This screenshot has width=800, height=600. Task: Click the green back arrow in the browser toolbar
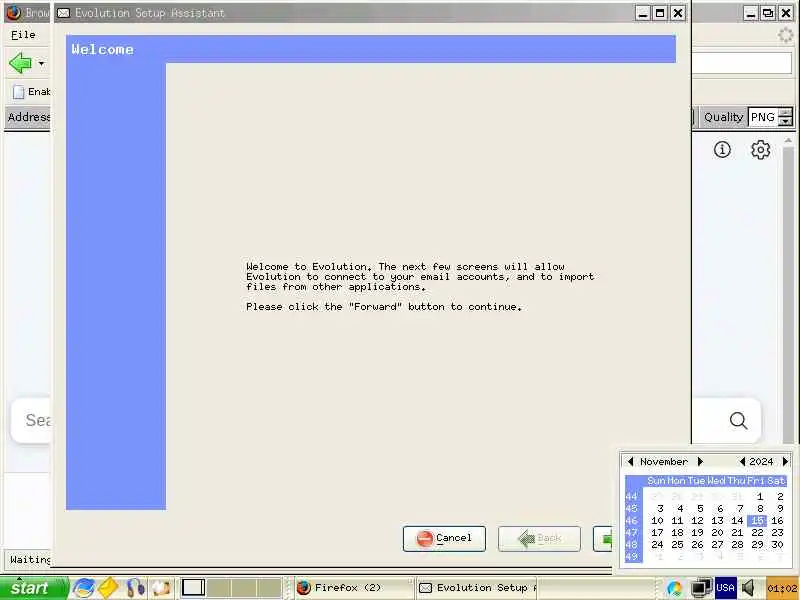click(x=20, y=63)
